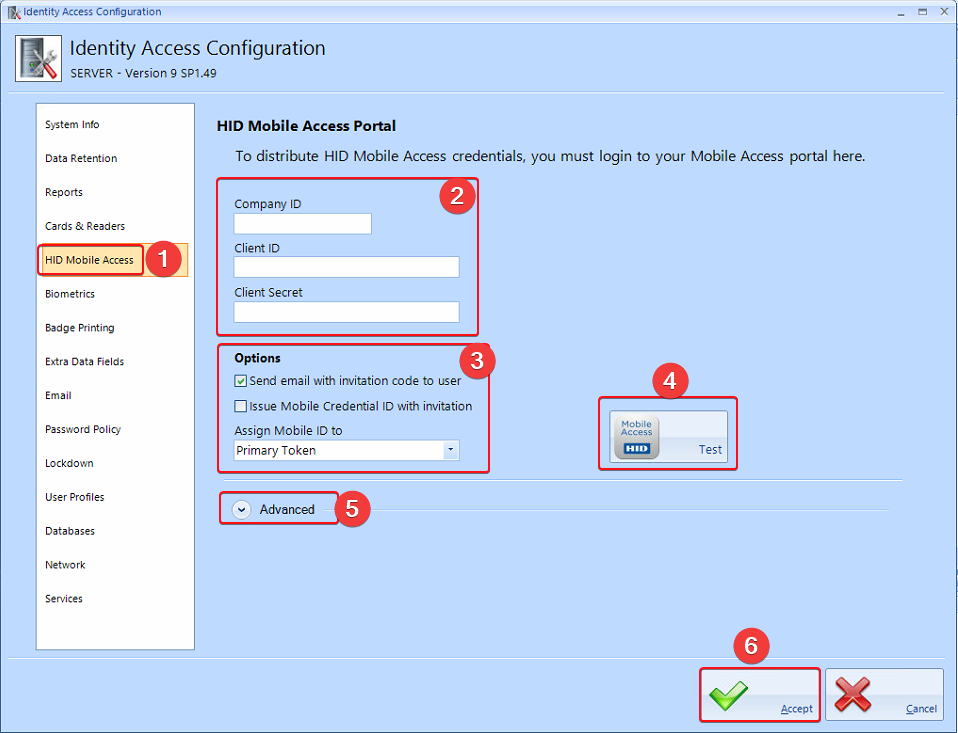958x733 pixels.
Task: Close the Identity Access Configuration window
Action: (x=944, y=12)
